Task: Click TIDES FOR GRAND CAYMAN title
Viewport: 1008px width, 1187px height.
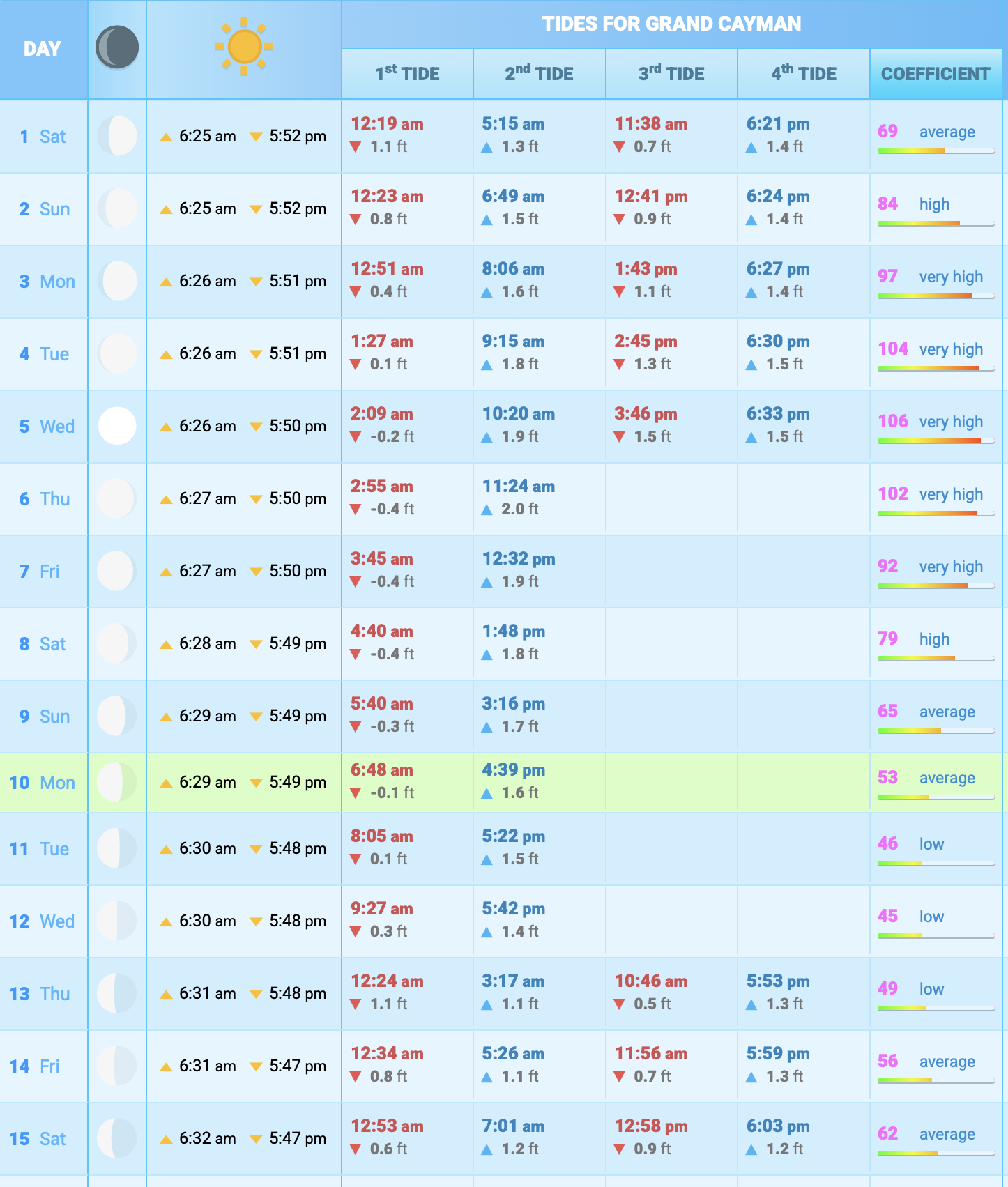Action: 671,24
